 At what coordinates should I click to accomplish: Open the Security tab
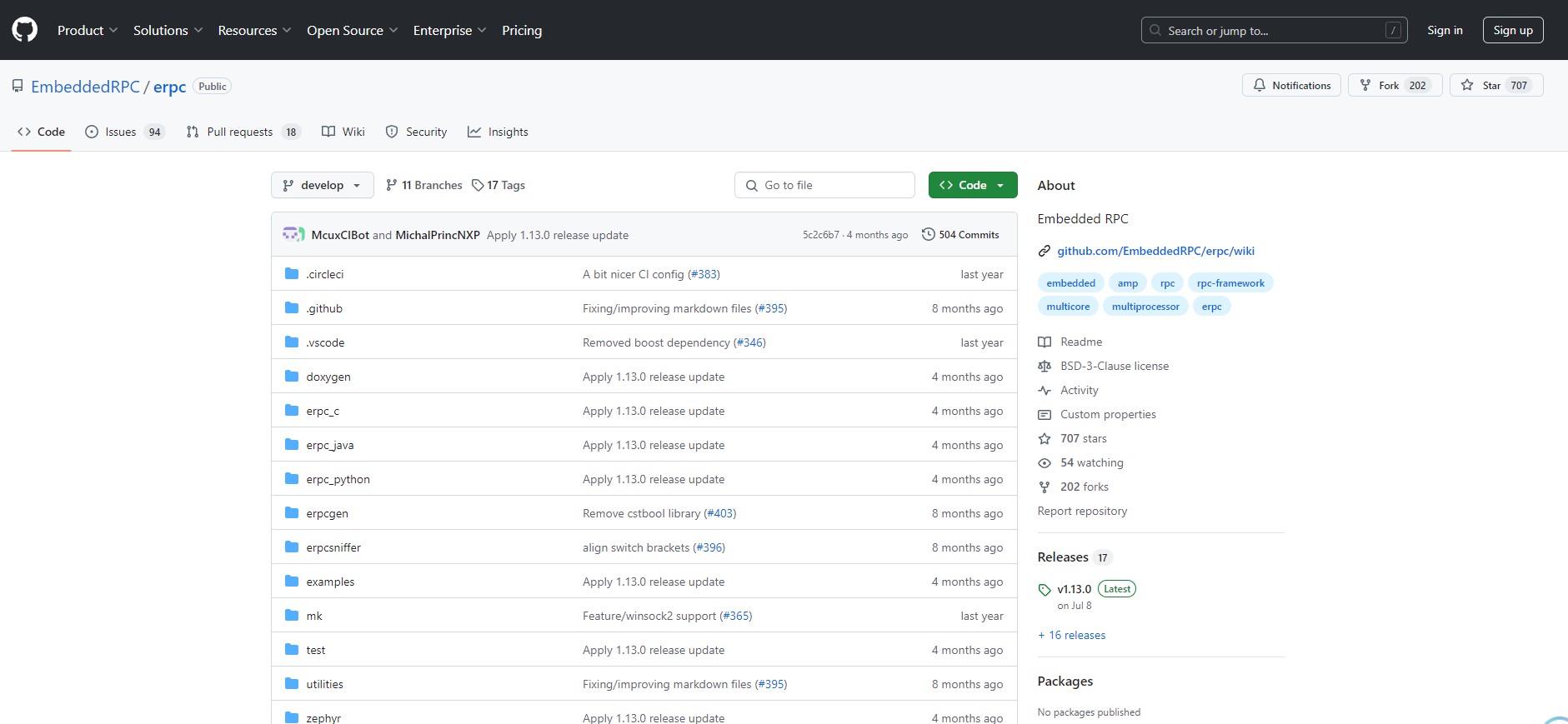tap(417, 132)
